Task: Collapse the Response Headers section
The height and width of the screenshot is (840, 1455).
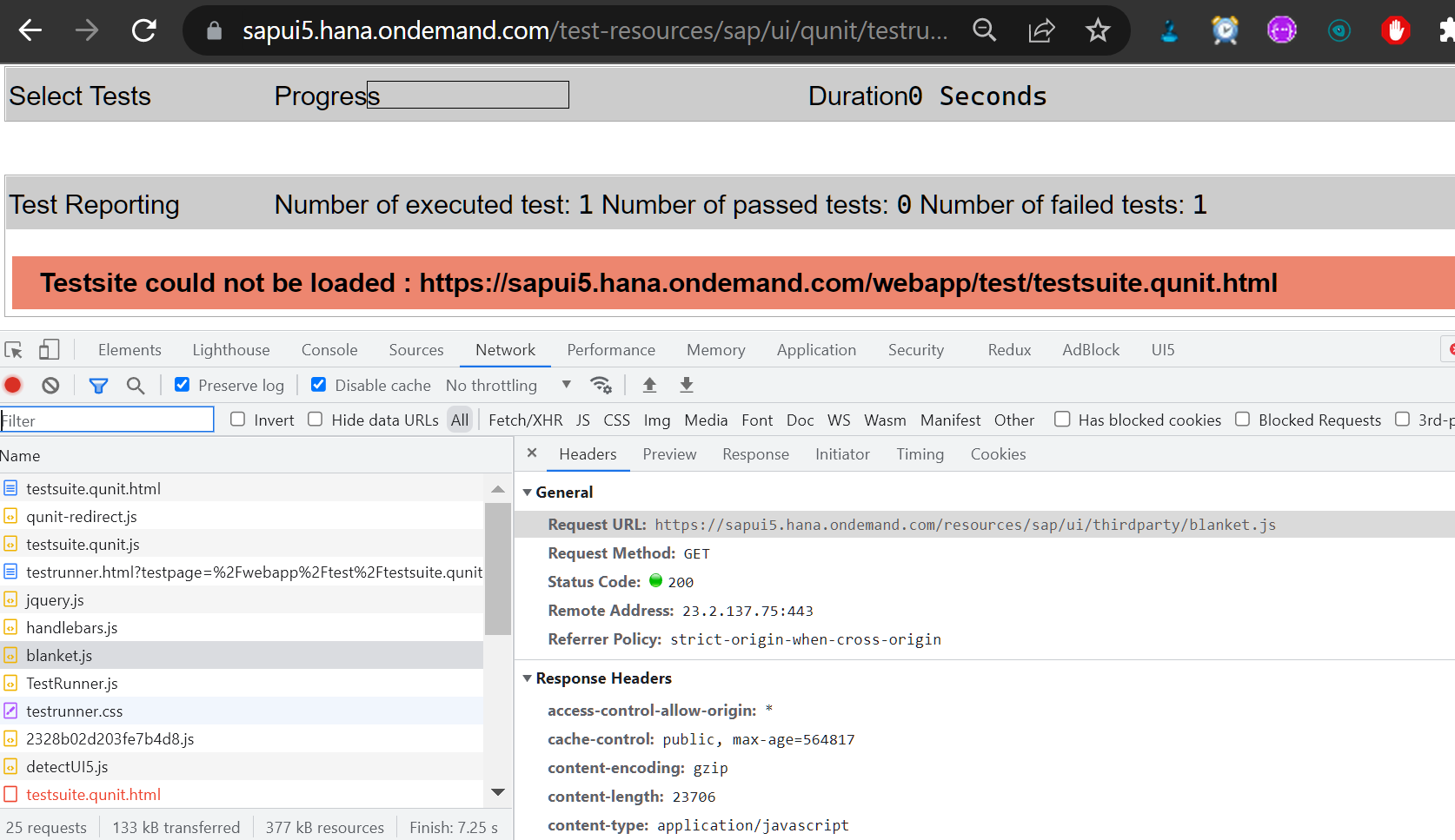Action: (527, 678)
